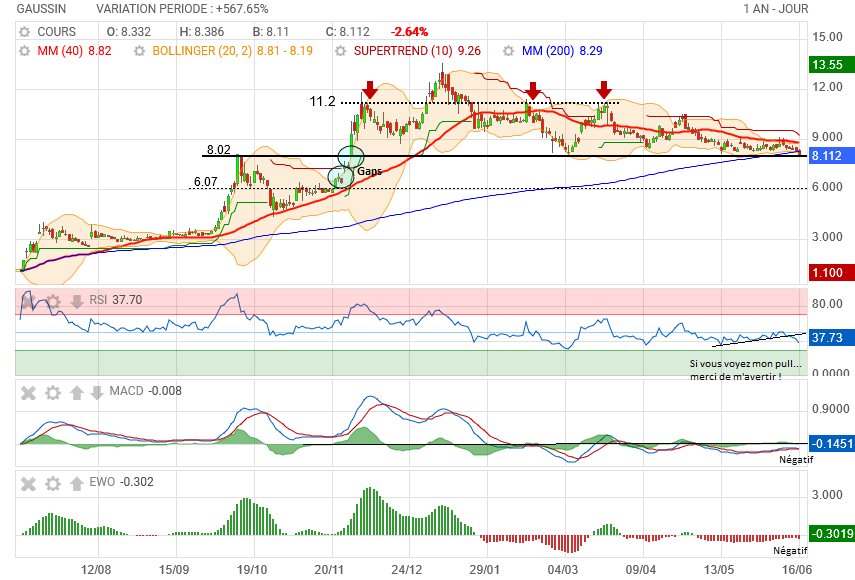The image size is (855, 580).
Task: Select the RSI 37.70 label
Action: (x=116, y=300)
